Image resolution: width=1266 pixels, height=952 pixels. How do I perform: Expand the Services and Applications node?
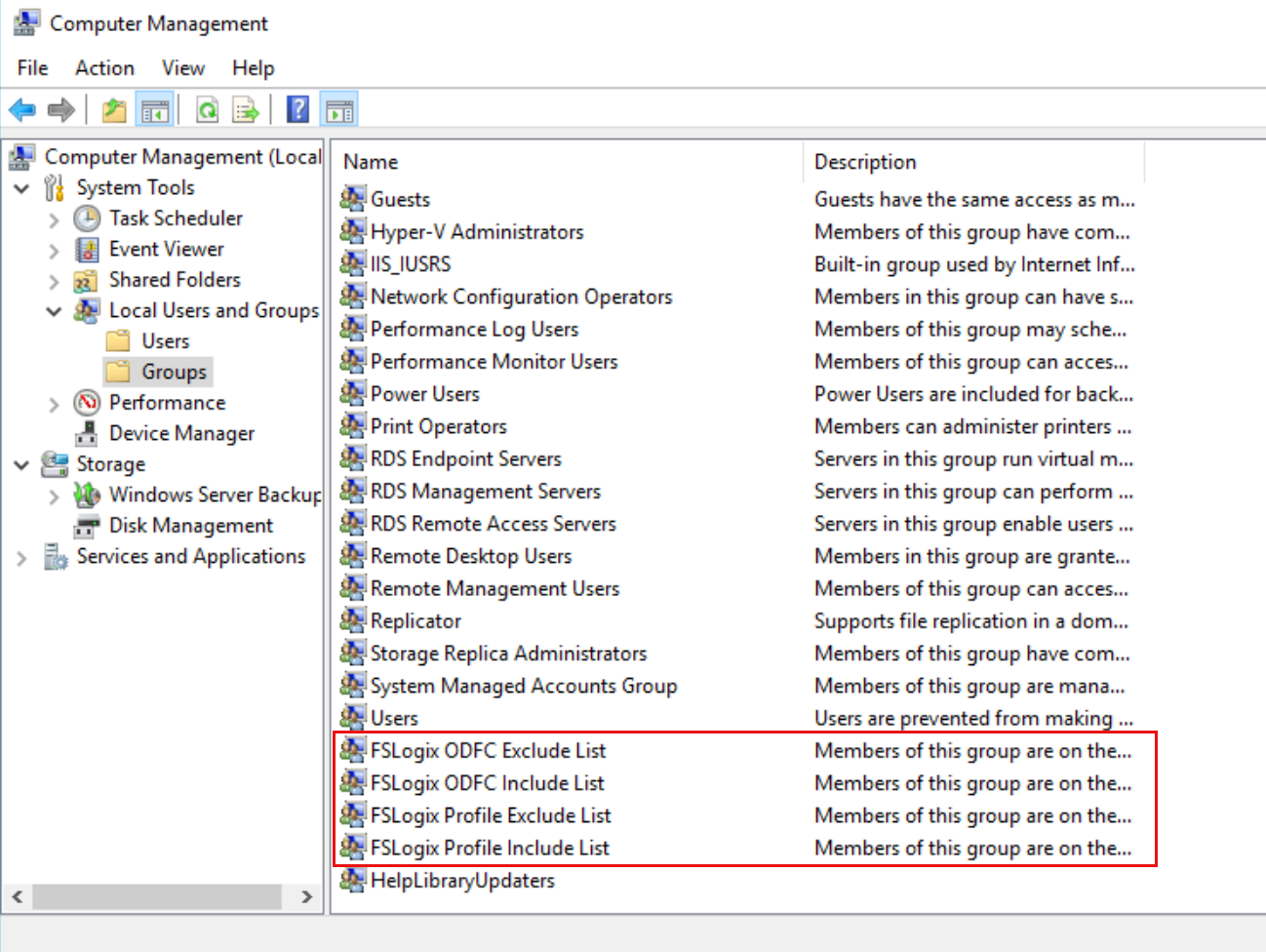(21, 556)
